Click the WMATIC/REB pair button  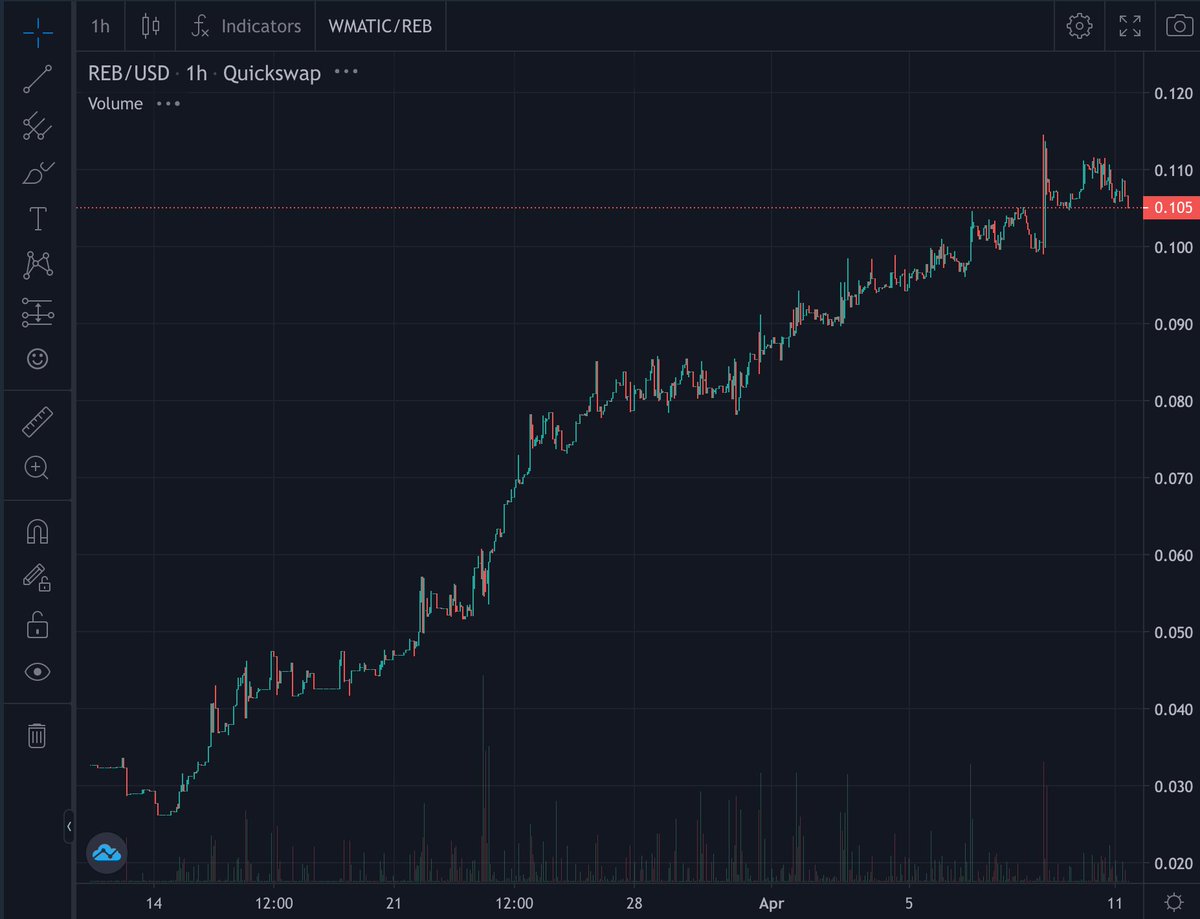click(x=380, y=26)
